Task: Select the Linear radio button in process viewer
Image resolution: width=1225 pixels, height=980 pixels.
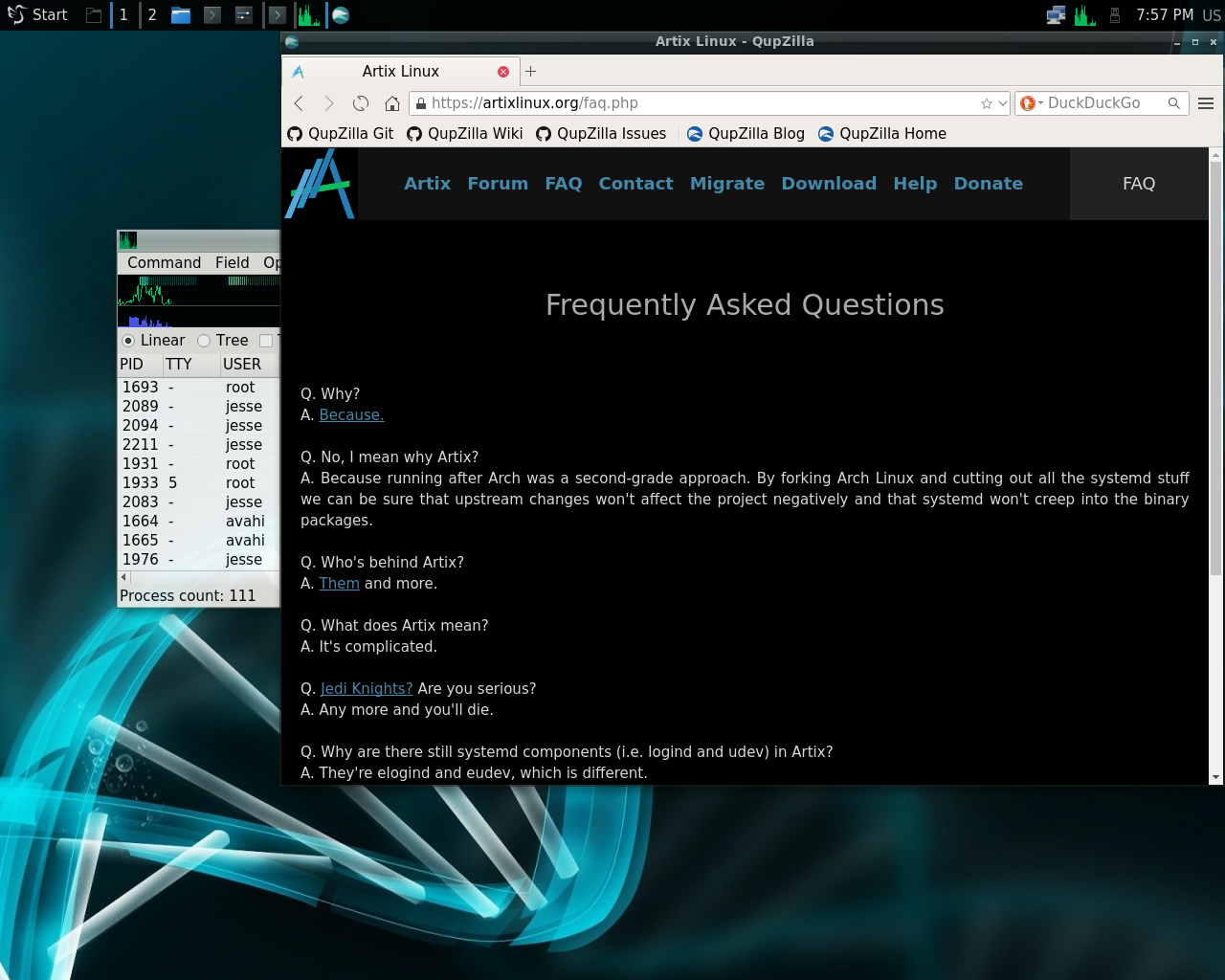Action: (128, 341)
